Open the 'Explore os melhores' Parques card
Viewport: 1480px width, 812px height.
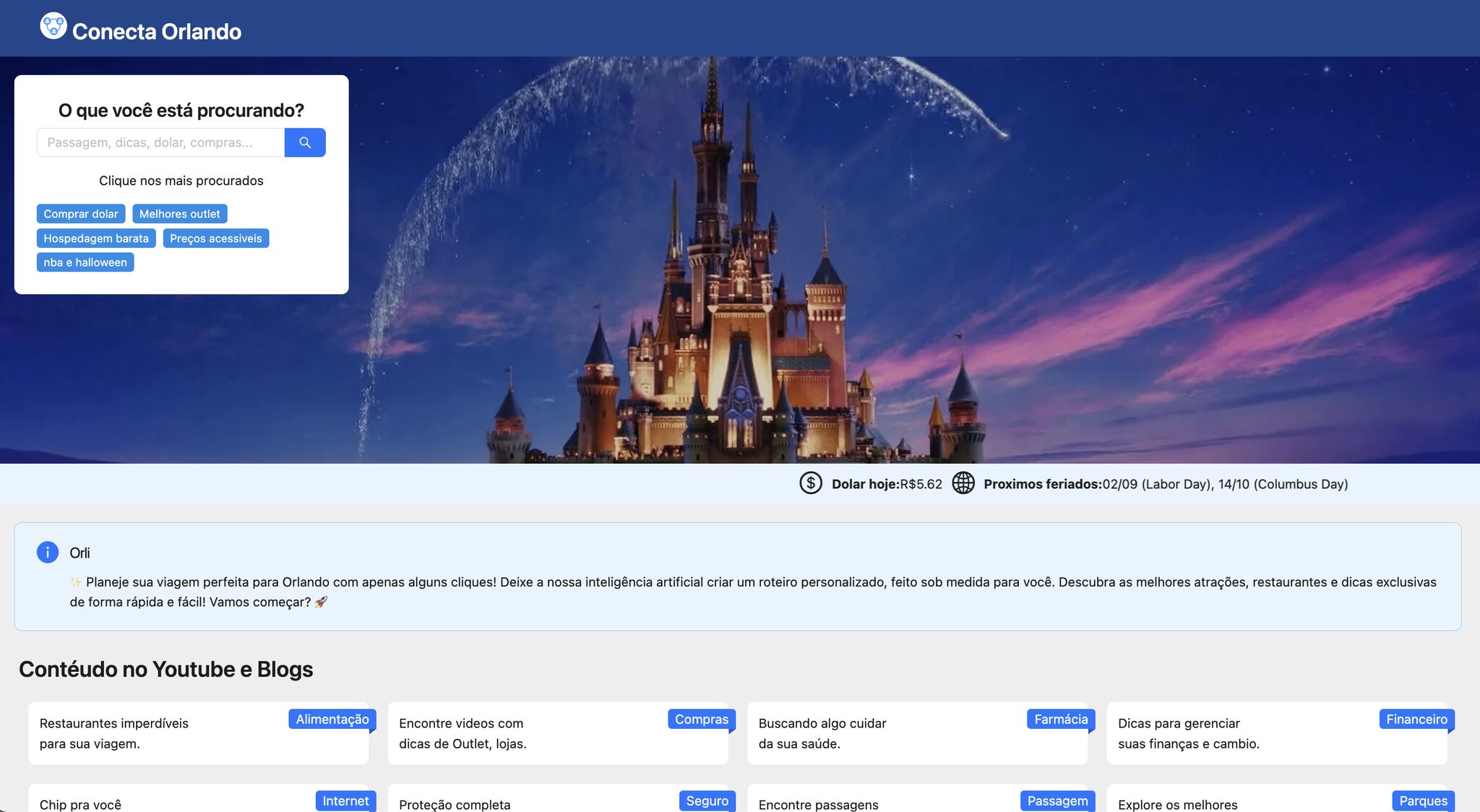(1277, 798)
